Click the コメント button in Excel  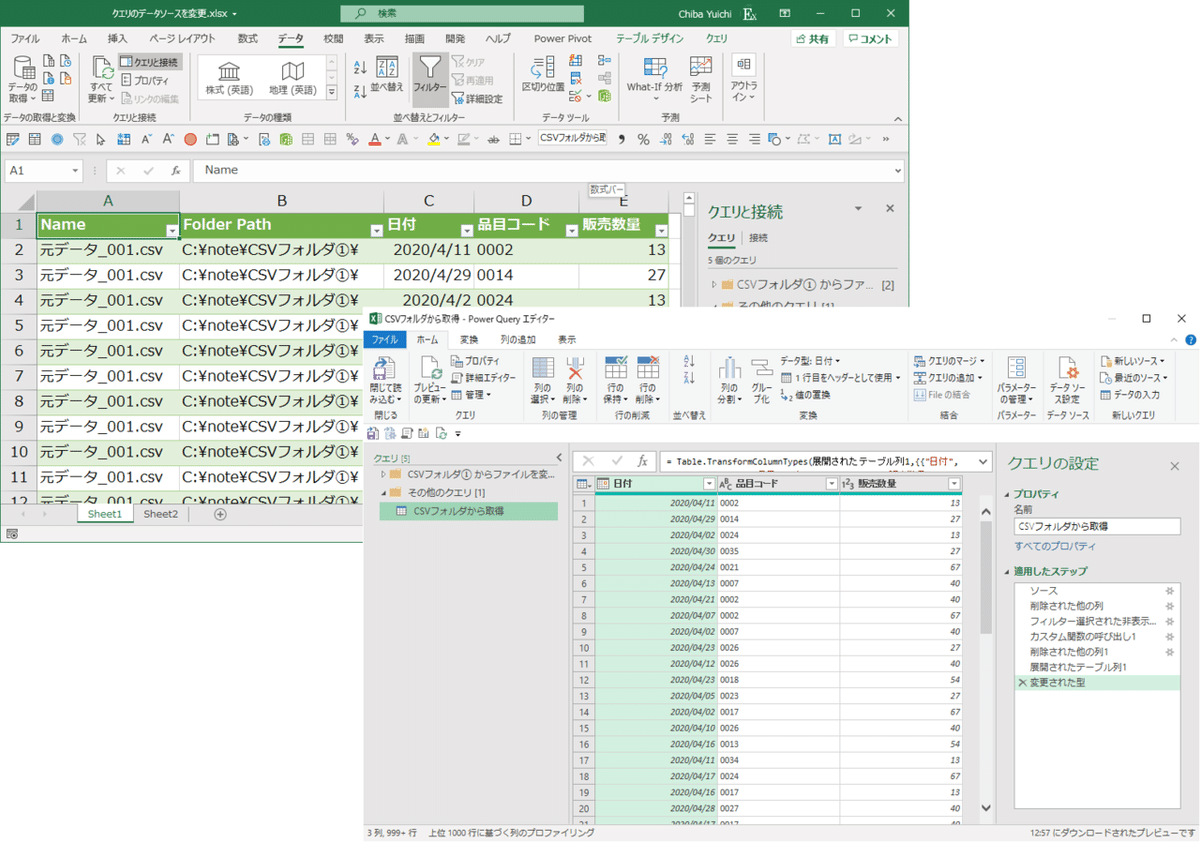(870, 39)
